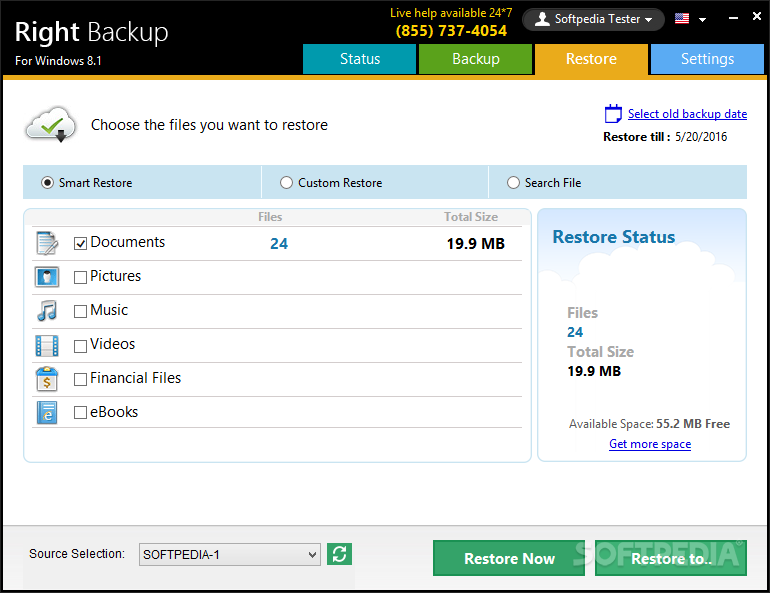The width and height of the screenshot is (770, 593).
Task: Click the 19.9 MB value in Restore Status
Action: point(594,371)
